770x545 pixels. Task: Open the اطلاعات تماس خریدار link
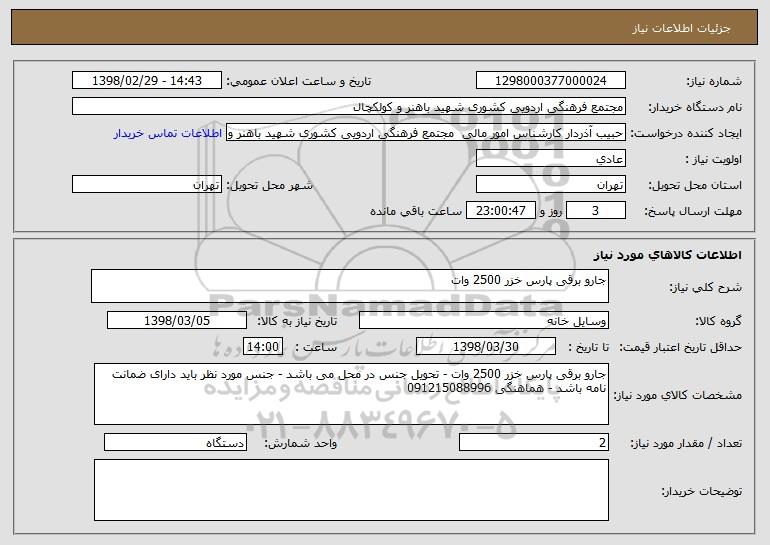[167, 134]
